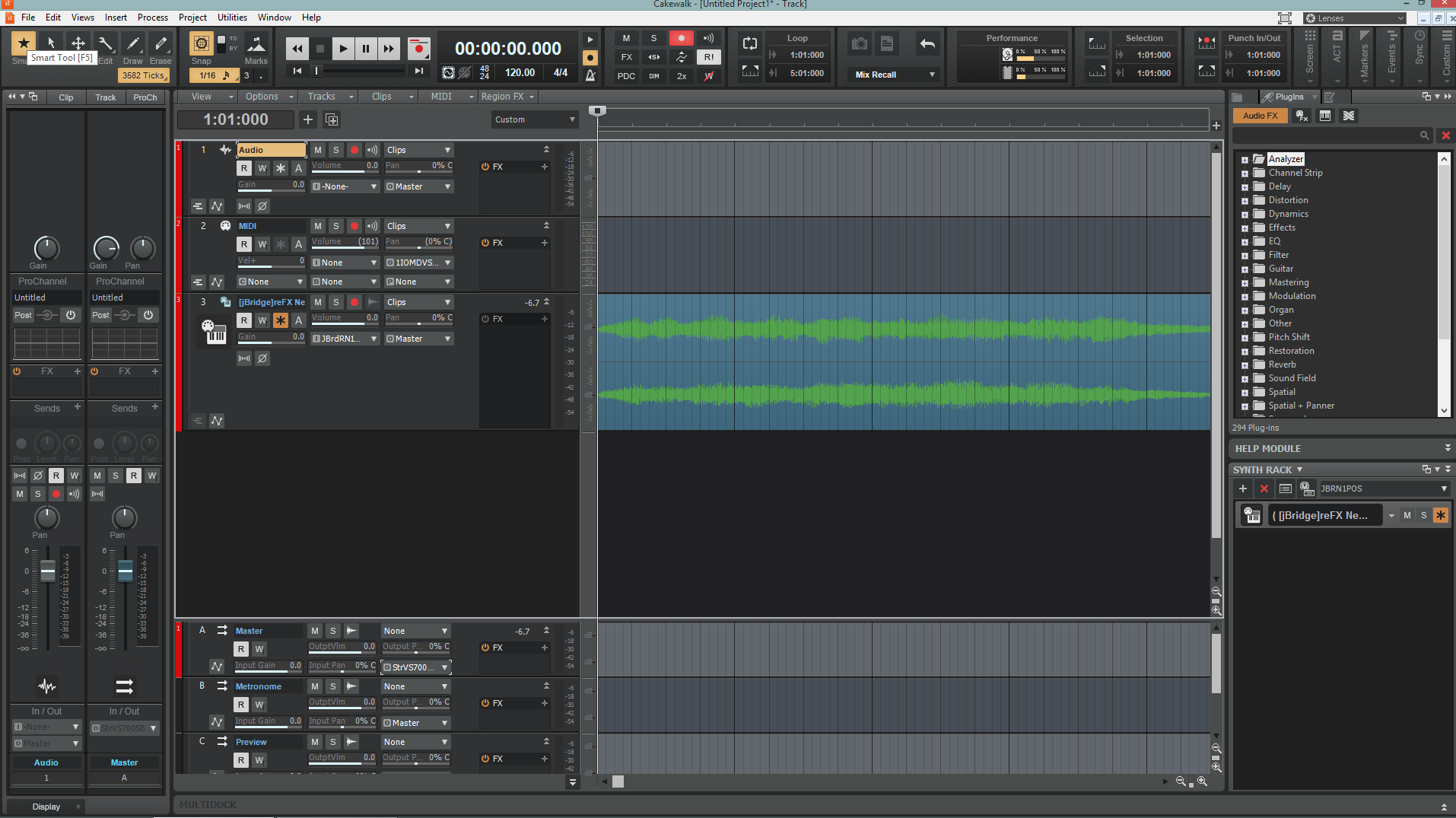This screenshot has height=818, width=1456.
Task: Mute the Metronome bus
Action: [x=315, y=686]
